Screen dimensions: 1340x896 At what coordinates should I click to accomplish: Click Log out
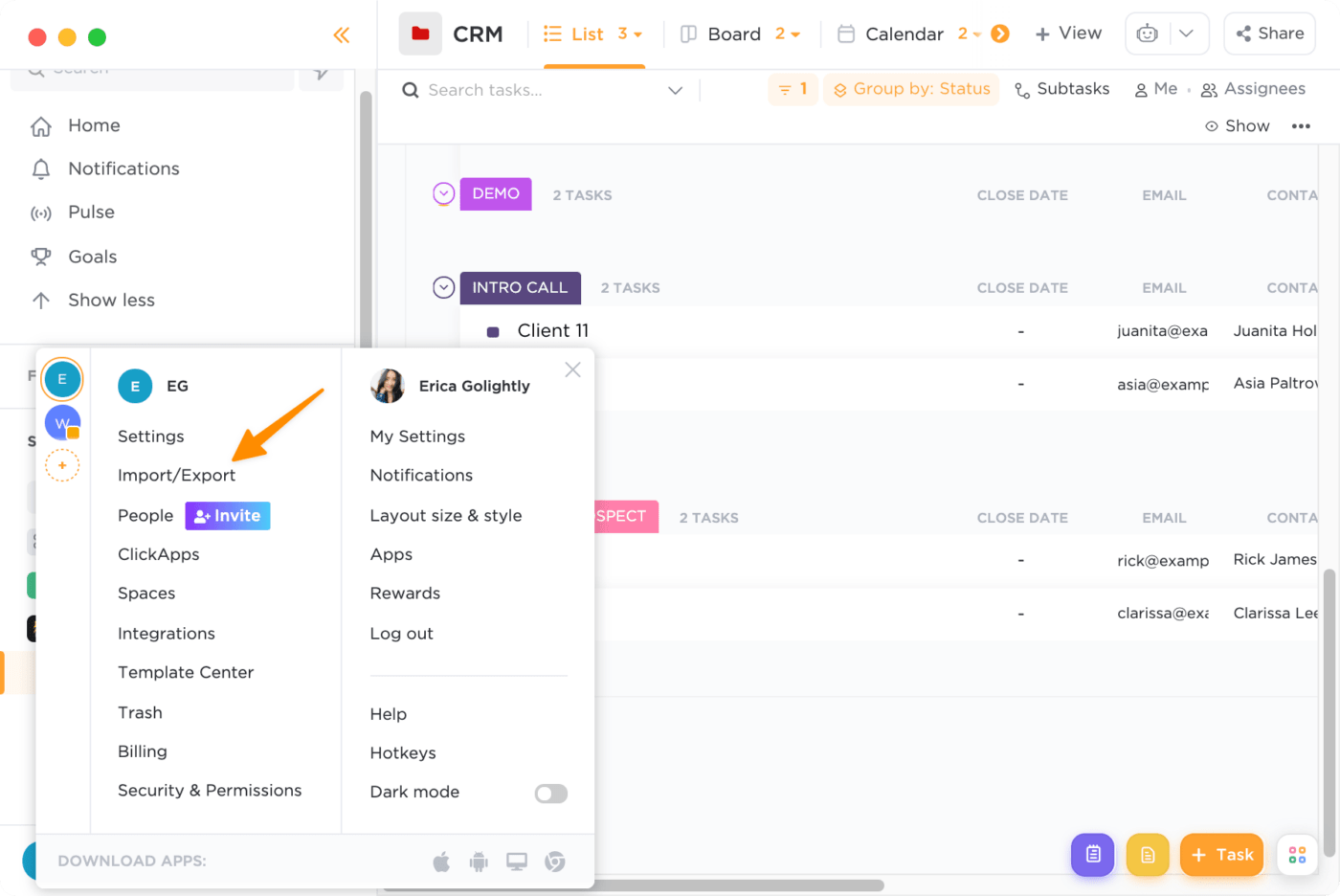point(402,634)
